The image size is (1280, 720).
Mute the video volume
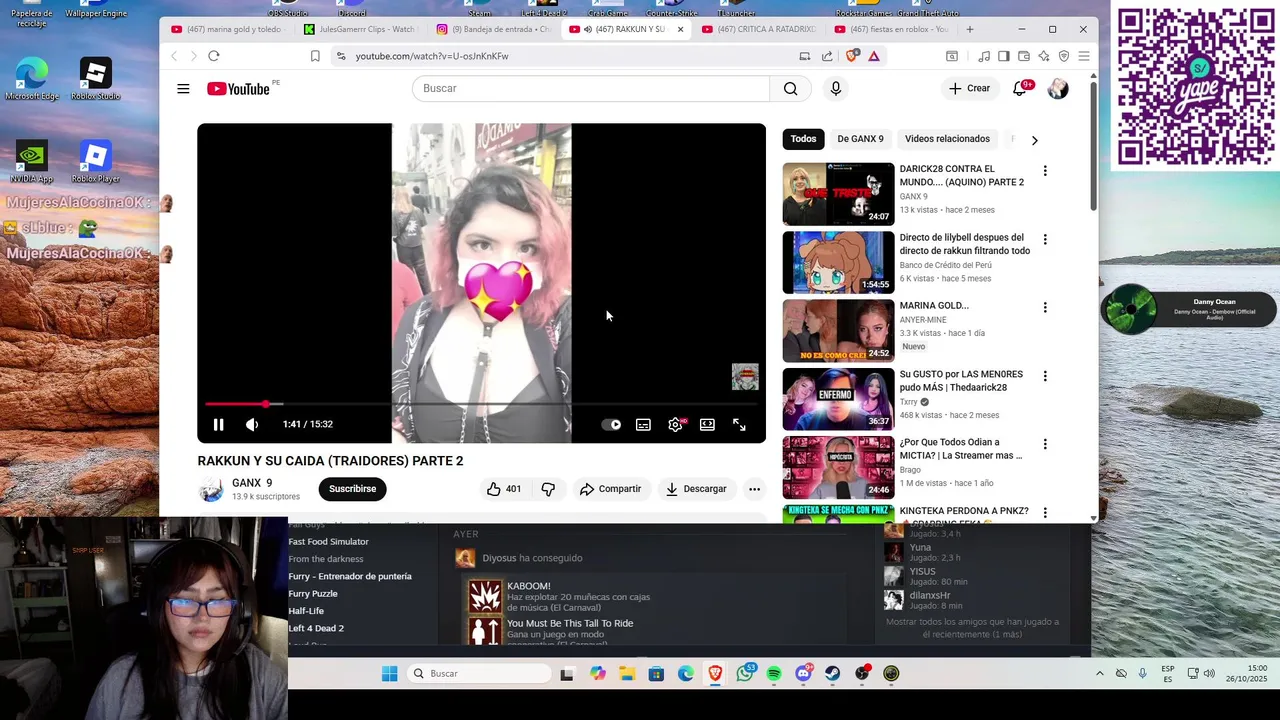point(252,424)
